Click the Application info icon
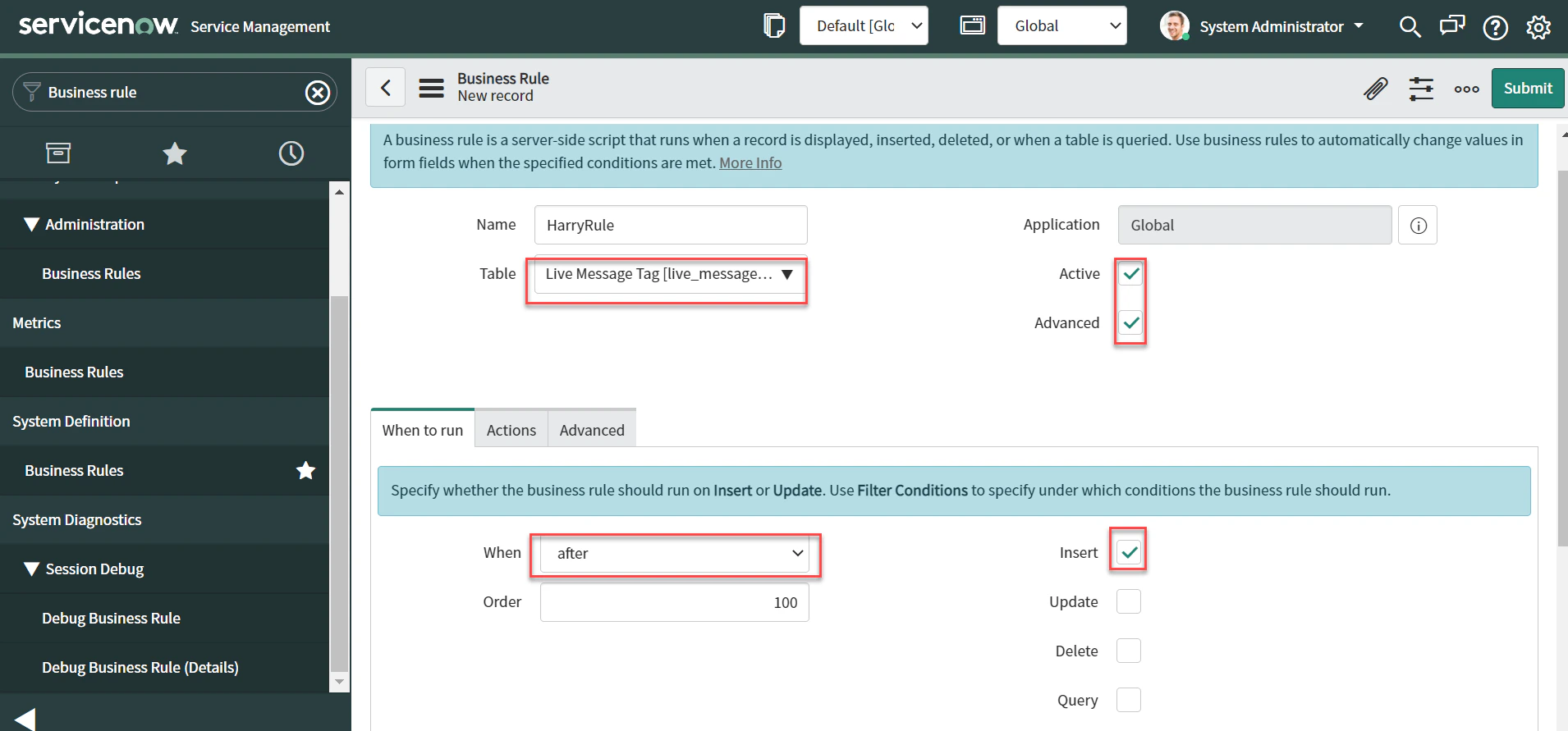The image size is (1568, 731). point(1418,225)
